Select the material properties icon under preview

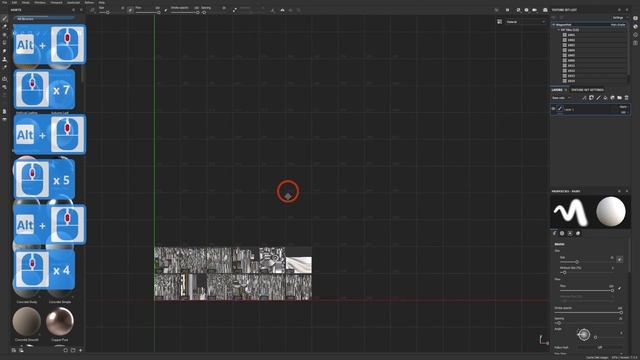[578, 233]
